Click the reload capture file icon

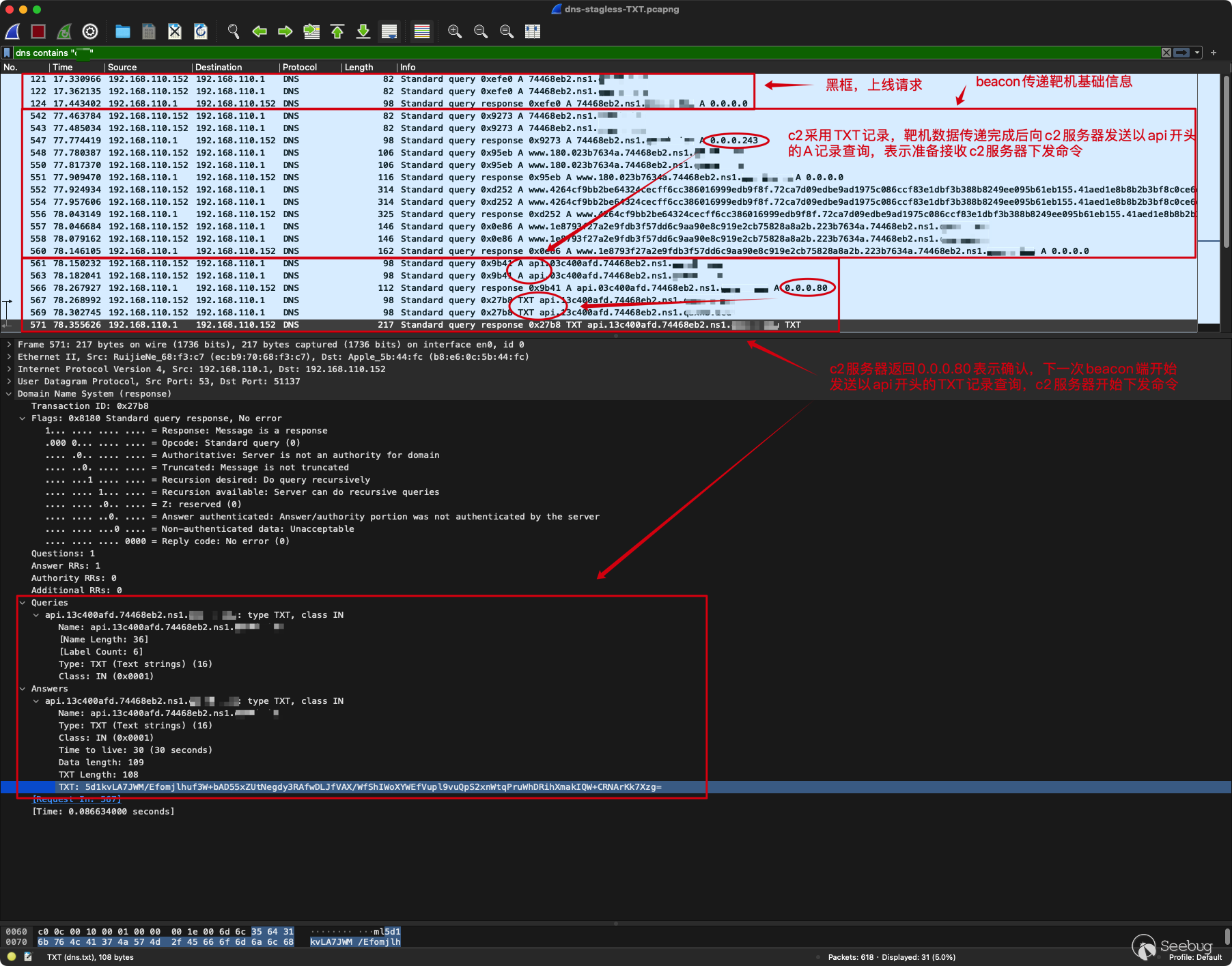point(201,31)
